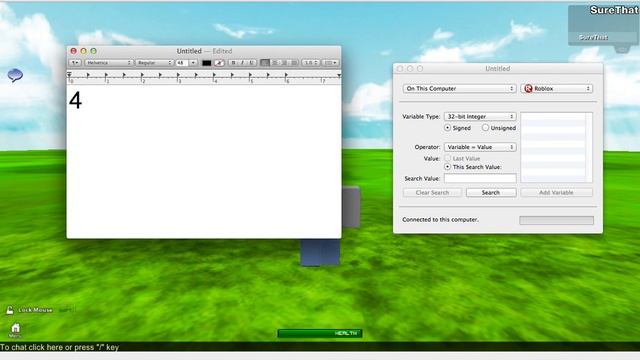Minimize the TextEdit Untitled window
The image size is (640, 360).
click(83, 51)
